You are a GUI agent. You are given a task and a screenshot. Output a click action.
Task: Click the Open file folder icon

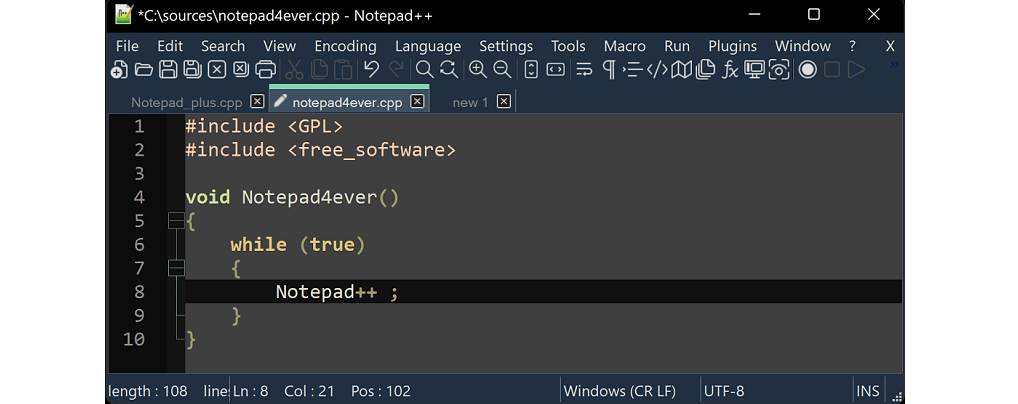point(143,69)
